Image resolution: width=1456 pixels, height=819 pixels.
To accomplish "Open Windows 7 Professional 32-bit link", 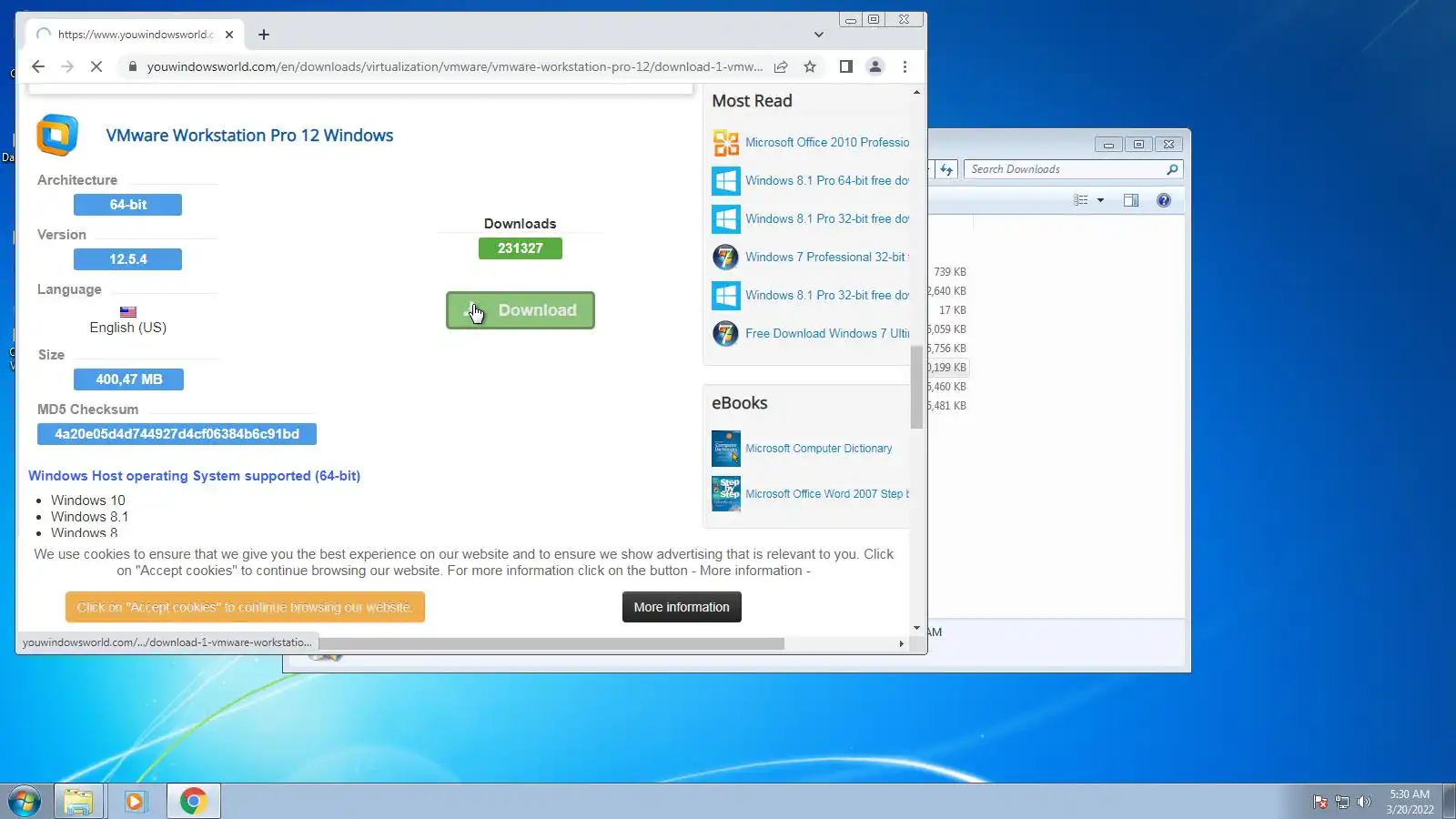I will [827, 257].
